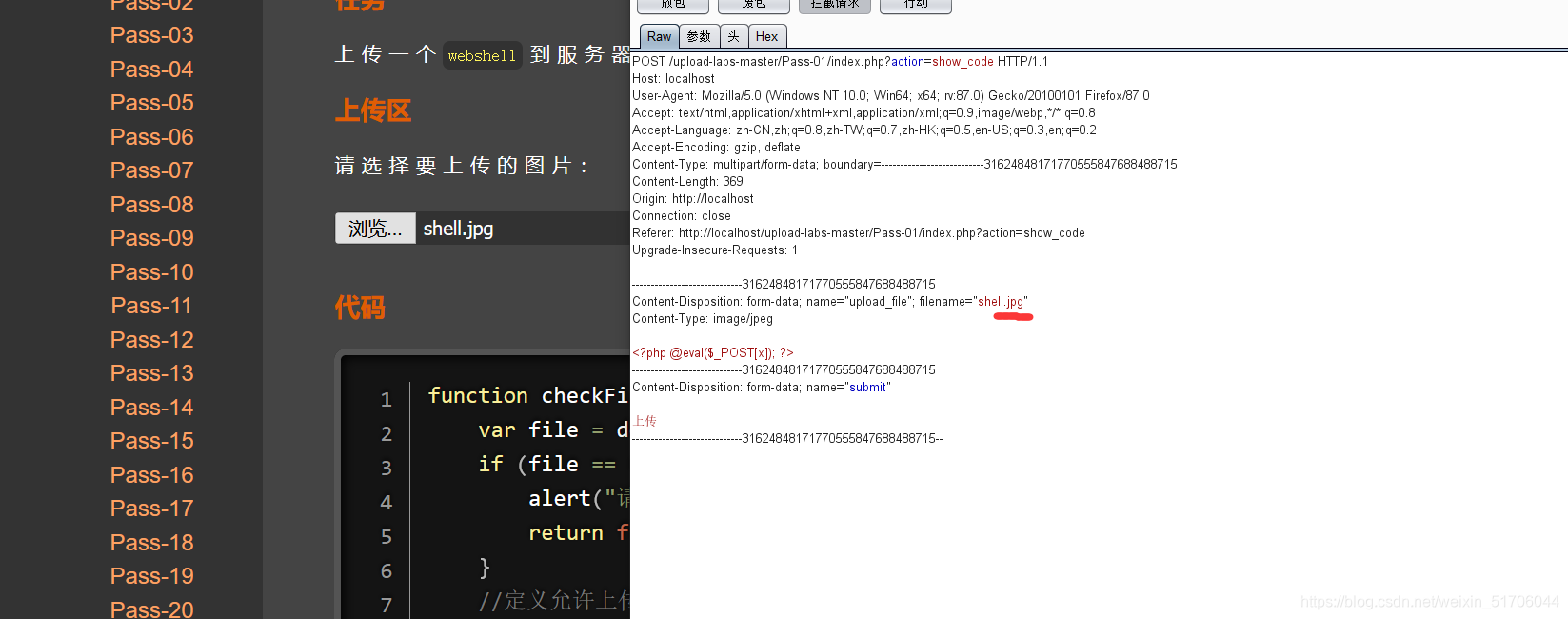
Task: Click the Accept-Encoding header line
Action: (716, 147)
